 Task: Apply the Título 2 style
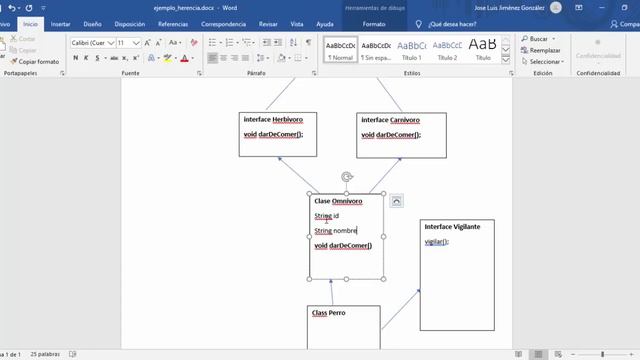(x=447, y=50)
